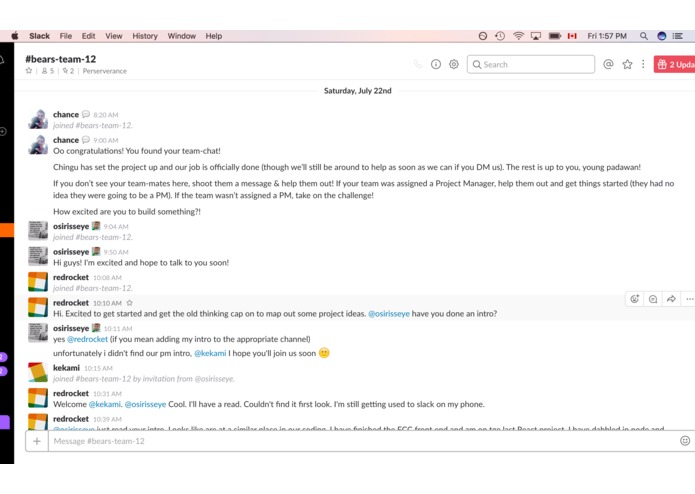Screen dimensions: 695x494
Task: Click the Wi-Fi status icon
Action: pyautogui.click(x=518, y=36)
